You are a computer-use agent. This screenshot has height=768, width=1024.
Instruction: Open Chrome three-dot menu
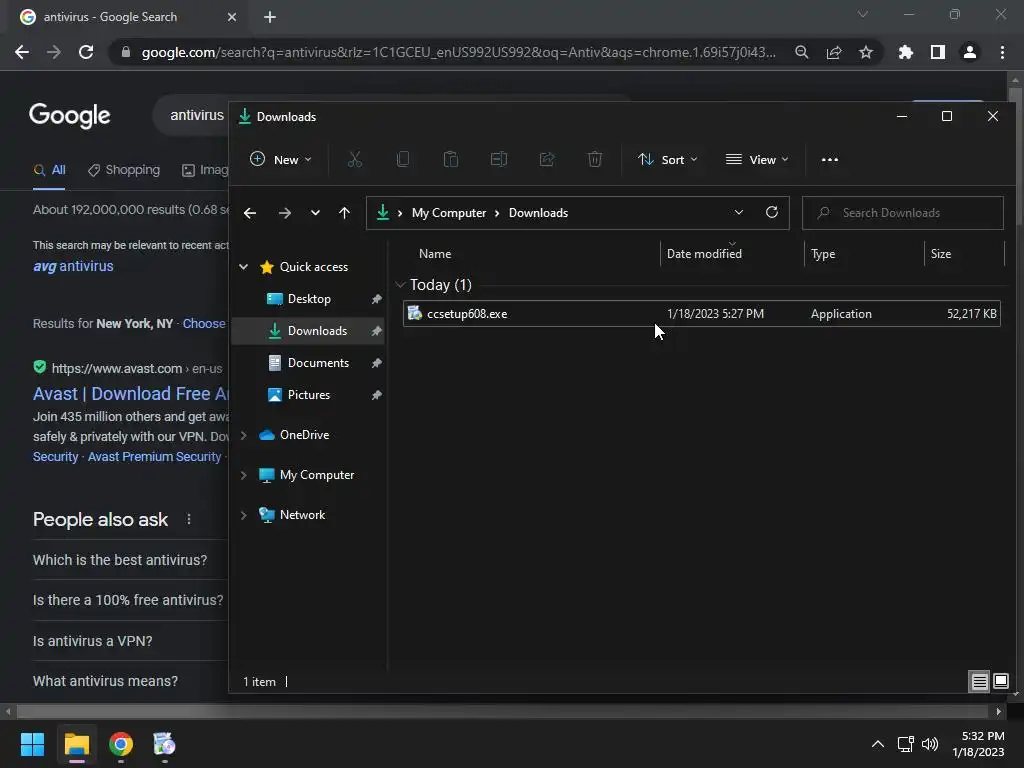pos(1002,52)
